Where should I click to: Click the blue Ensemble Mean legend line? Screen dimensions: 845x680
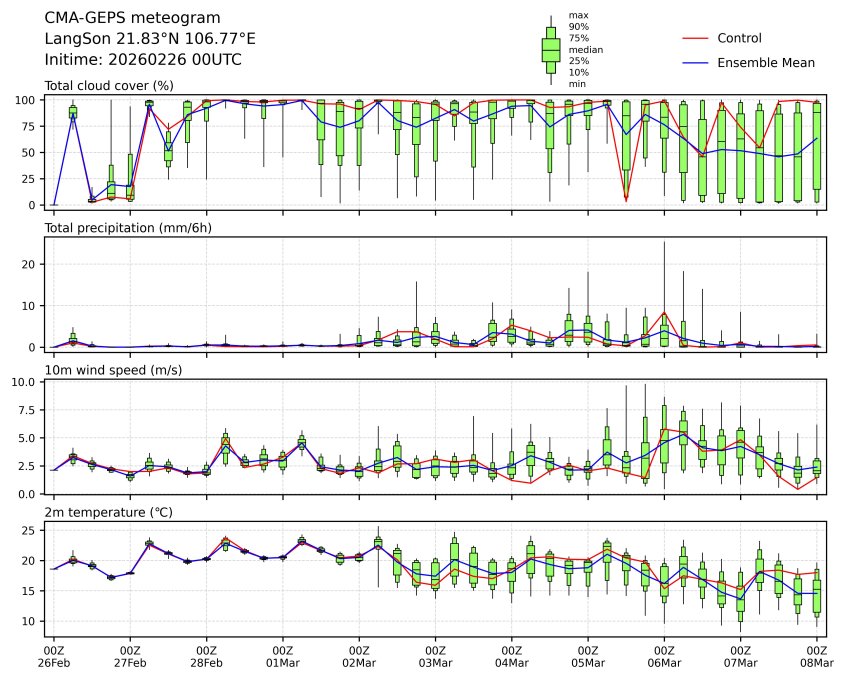695,63
